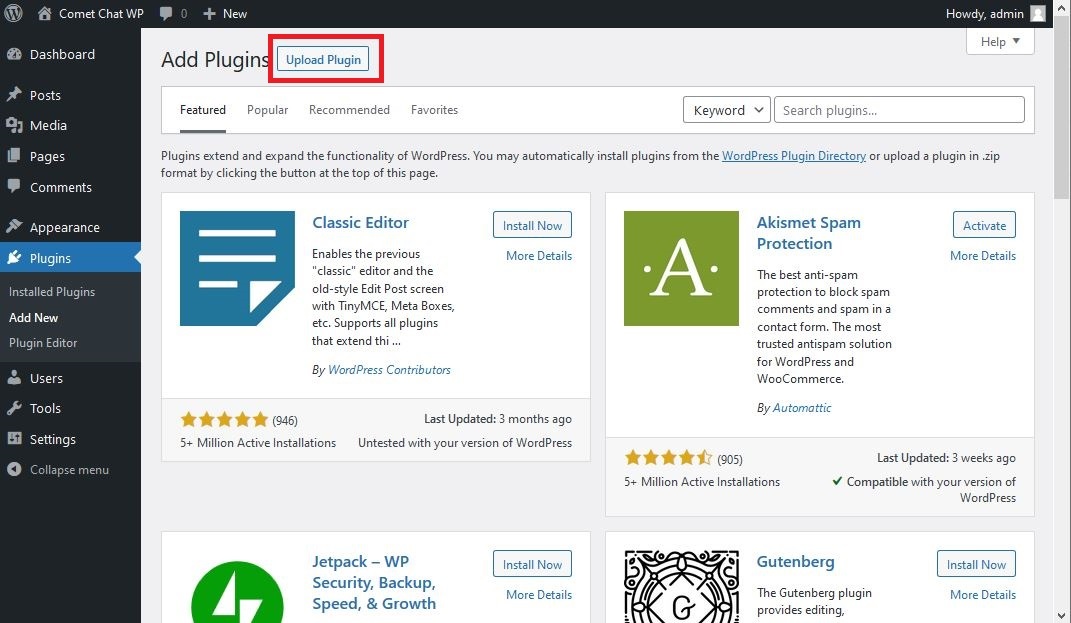Open Plugin Editor submenu item
This screenshot has width=1071, height=623.
click(43, 343)
